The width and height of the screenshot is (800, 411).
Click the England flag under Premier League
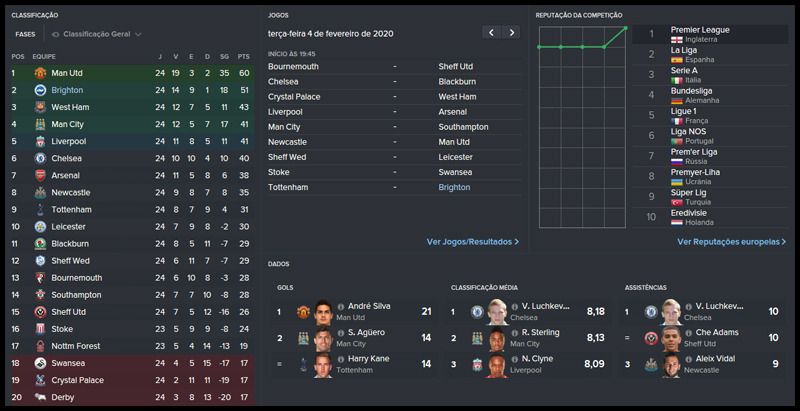pos(677,40)
